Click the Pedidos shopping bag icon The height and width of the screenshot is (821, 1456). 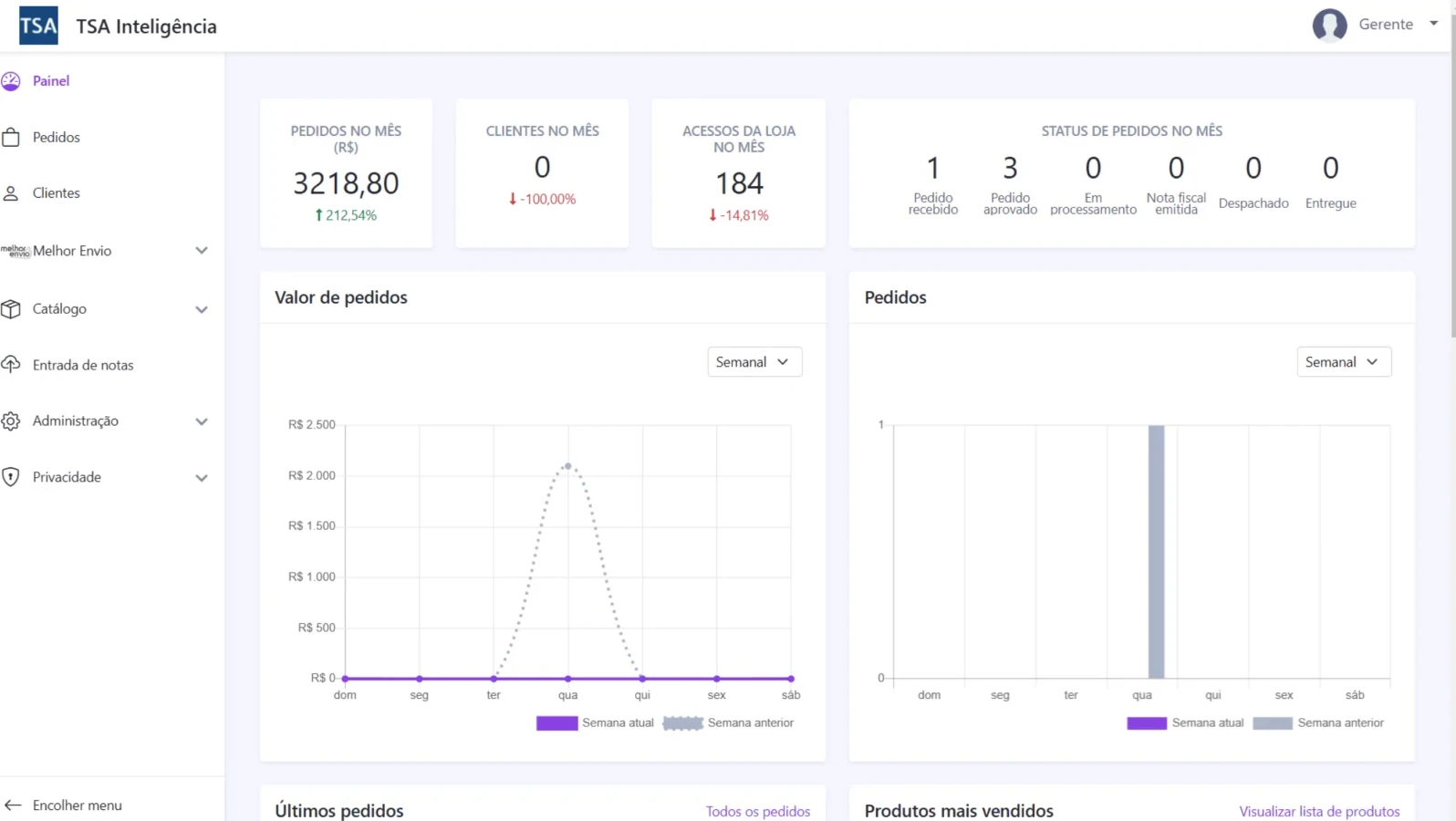pyautogui.click(x=11, y=138)
